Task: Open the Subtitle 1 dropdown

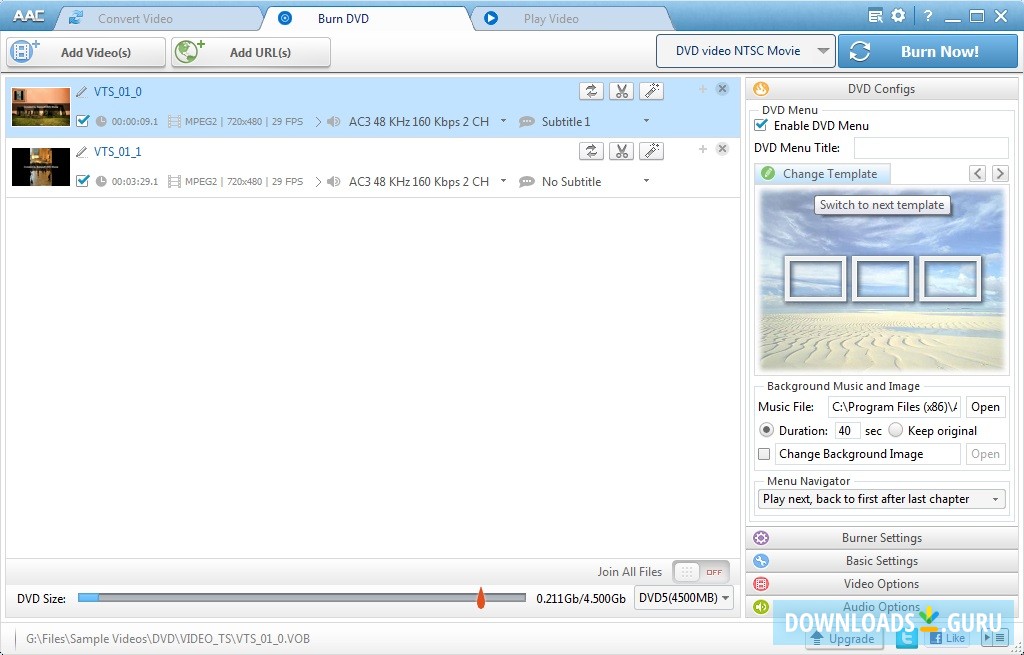Action: [646, 121]
